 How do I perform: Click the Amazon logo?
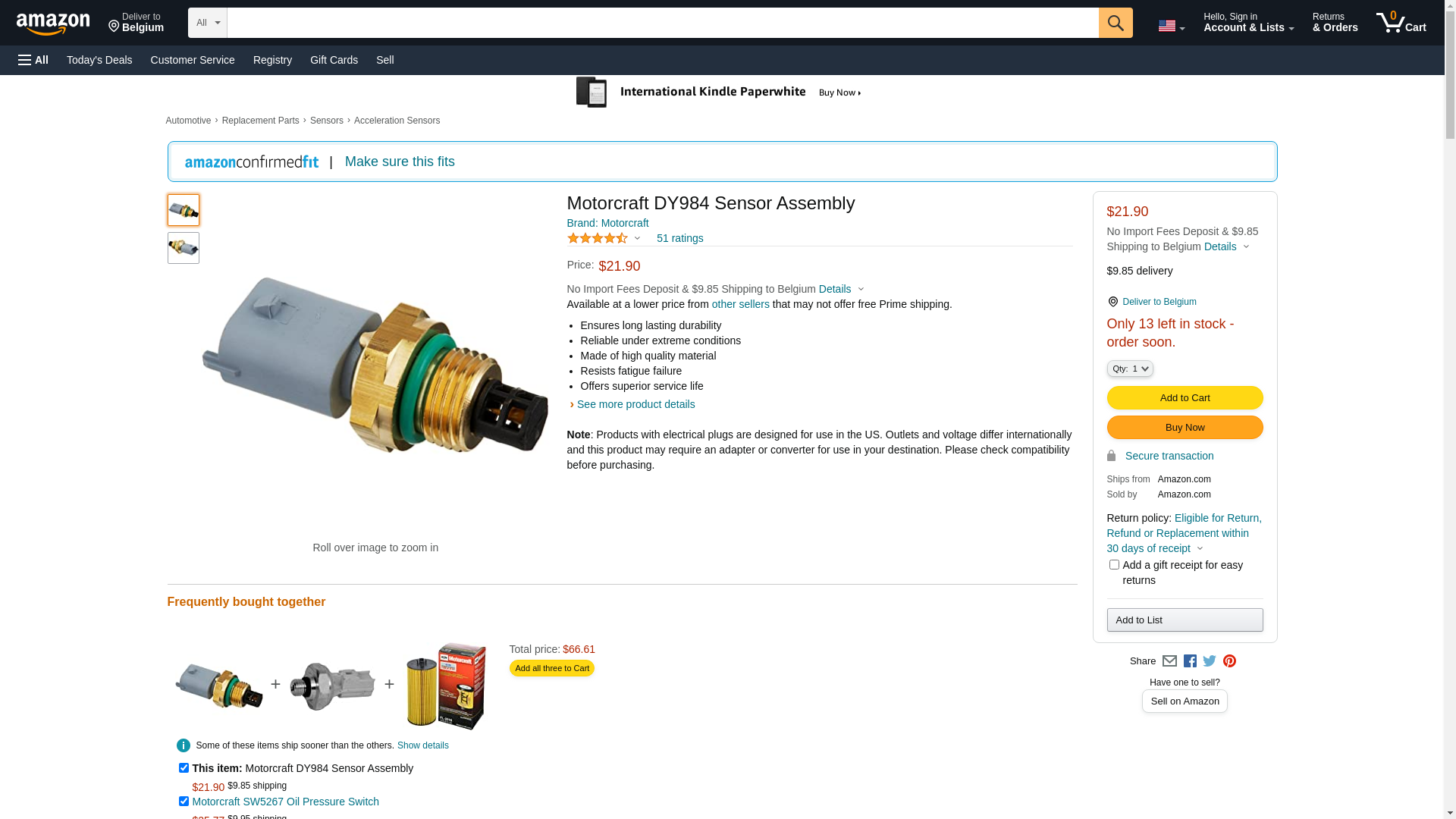point(53,24)
